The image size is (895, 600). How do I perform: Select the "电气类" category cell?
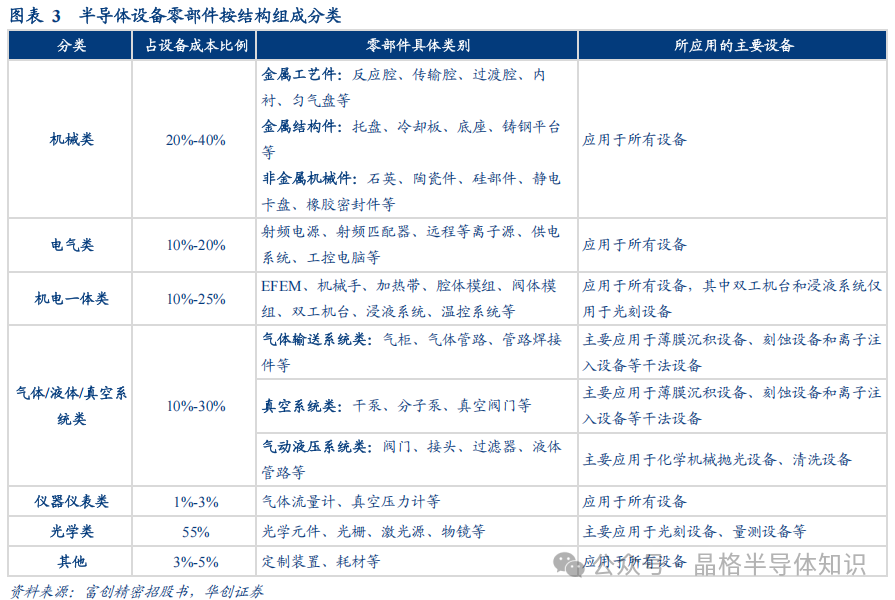(x=71, y=245)
